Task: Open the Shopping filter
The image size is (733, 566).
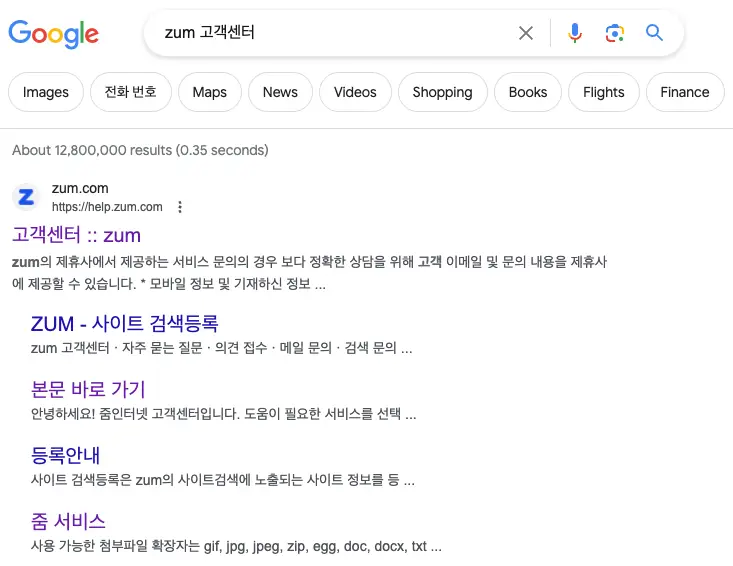Action: tap(442, 92)
